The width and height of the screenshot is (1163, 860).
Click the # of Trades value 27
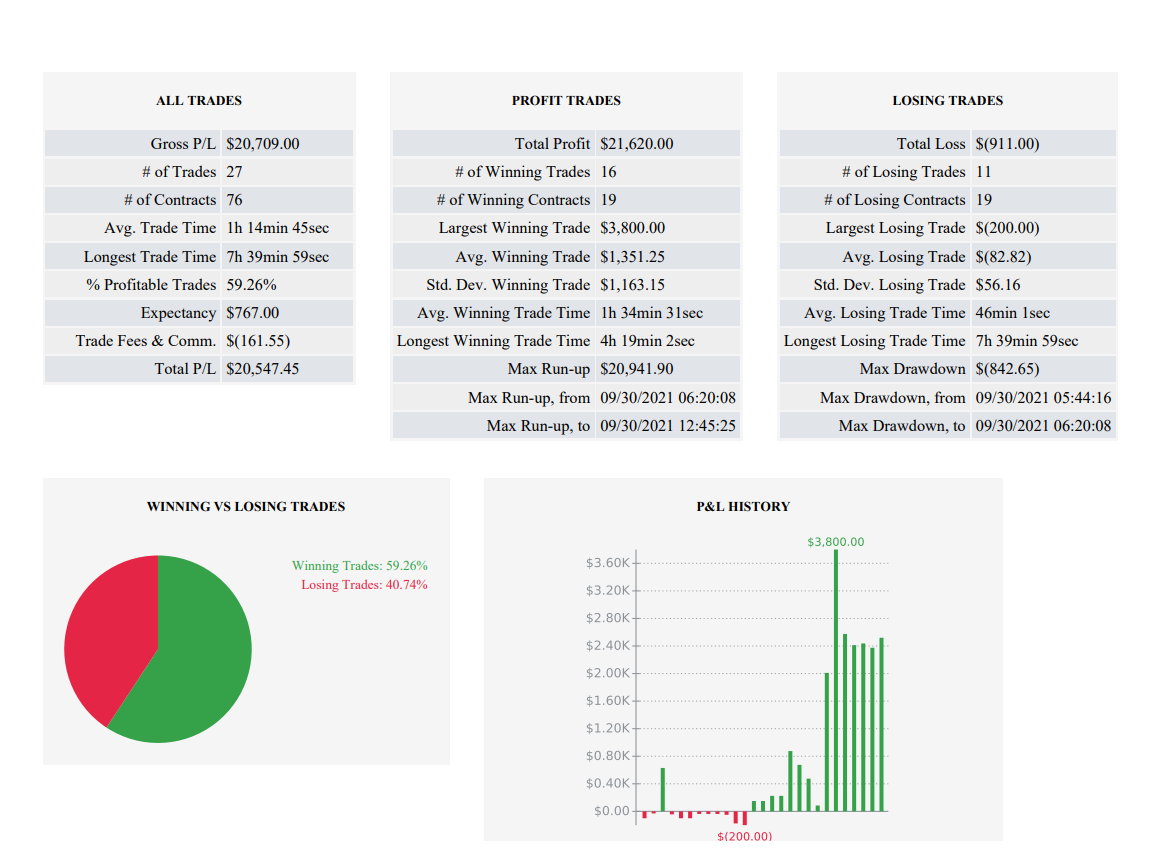point(234,171)
